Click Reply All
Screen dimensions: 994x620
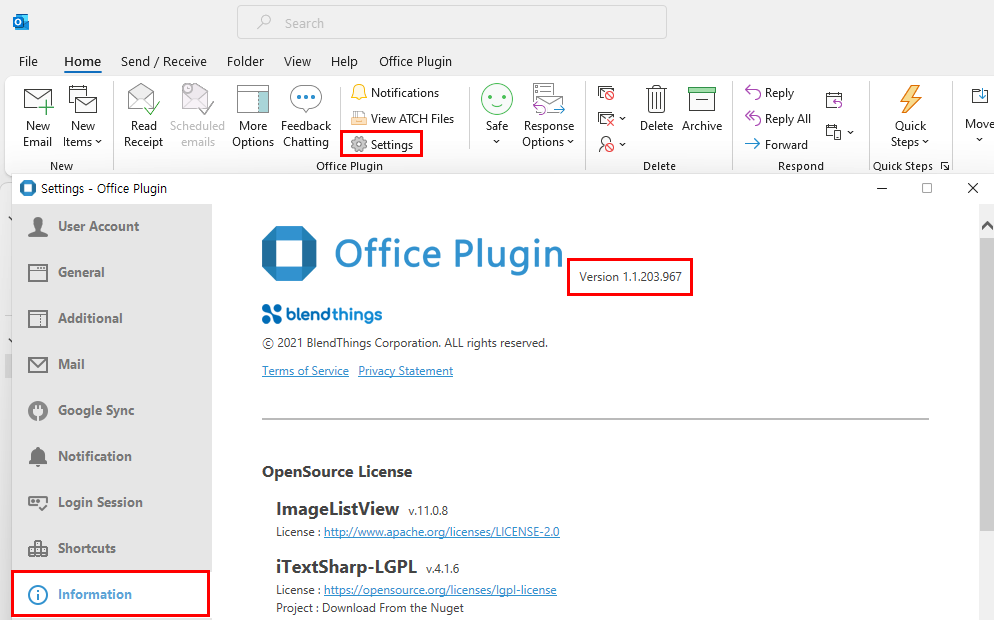(778, 119)
